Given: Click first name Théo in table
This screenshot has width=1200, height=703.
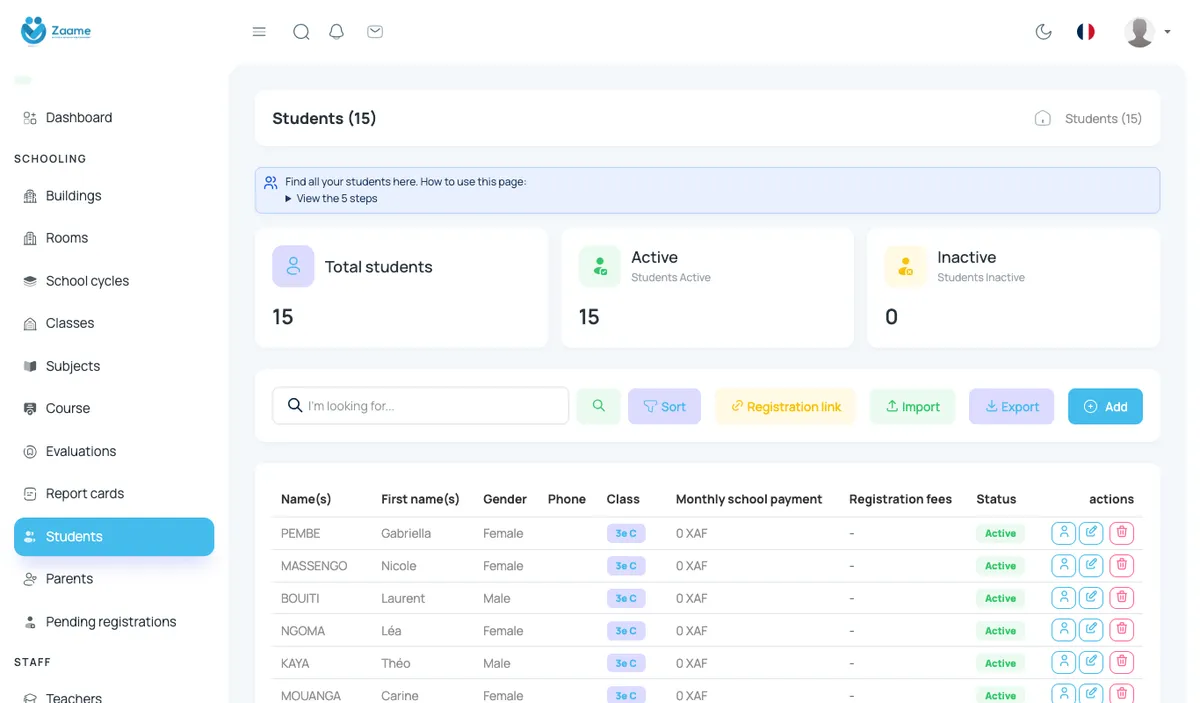Looking at the screenshot, I should tap(396, 663).
